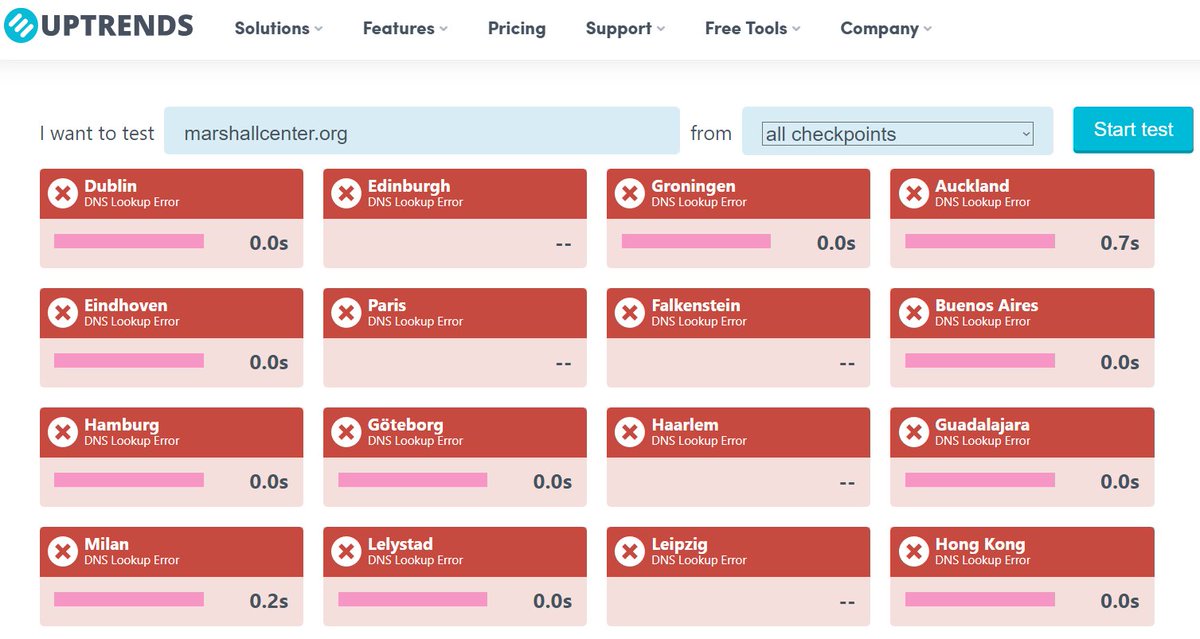
Task: Click the Eindhoven load time bar
Action: [x=129, y=360]
